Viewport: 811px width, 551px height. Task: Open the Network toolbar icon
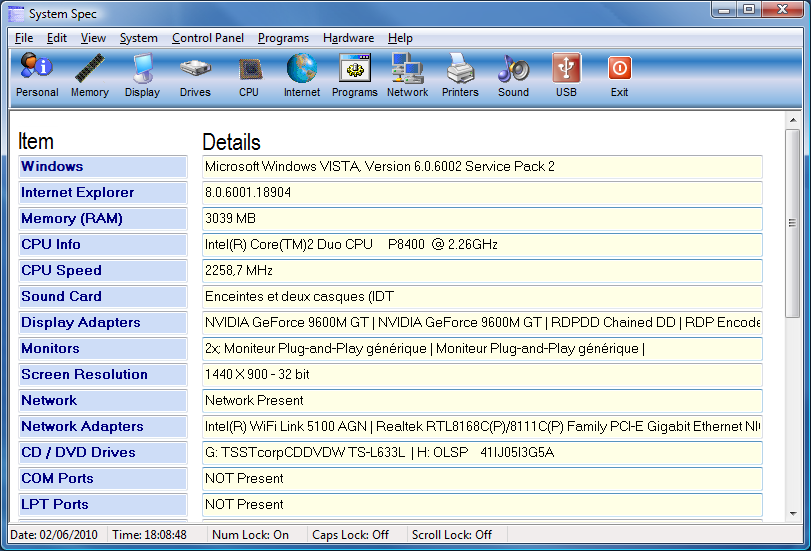(408, 76)
